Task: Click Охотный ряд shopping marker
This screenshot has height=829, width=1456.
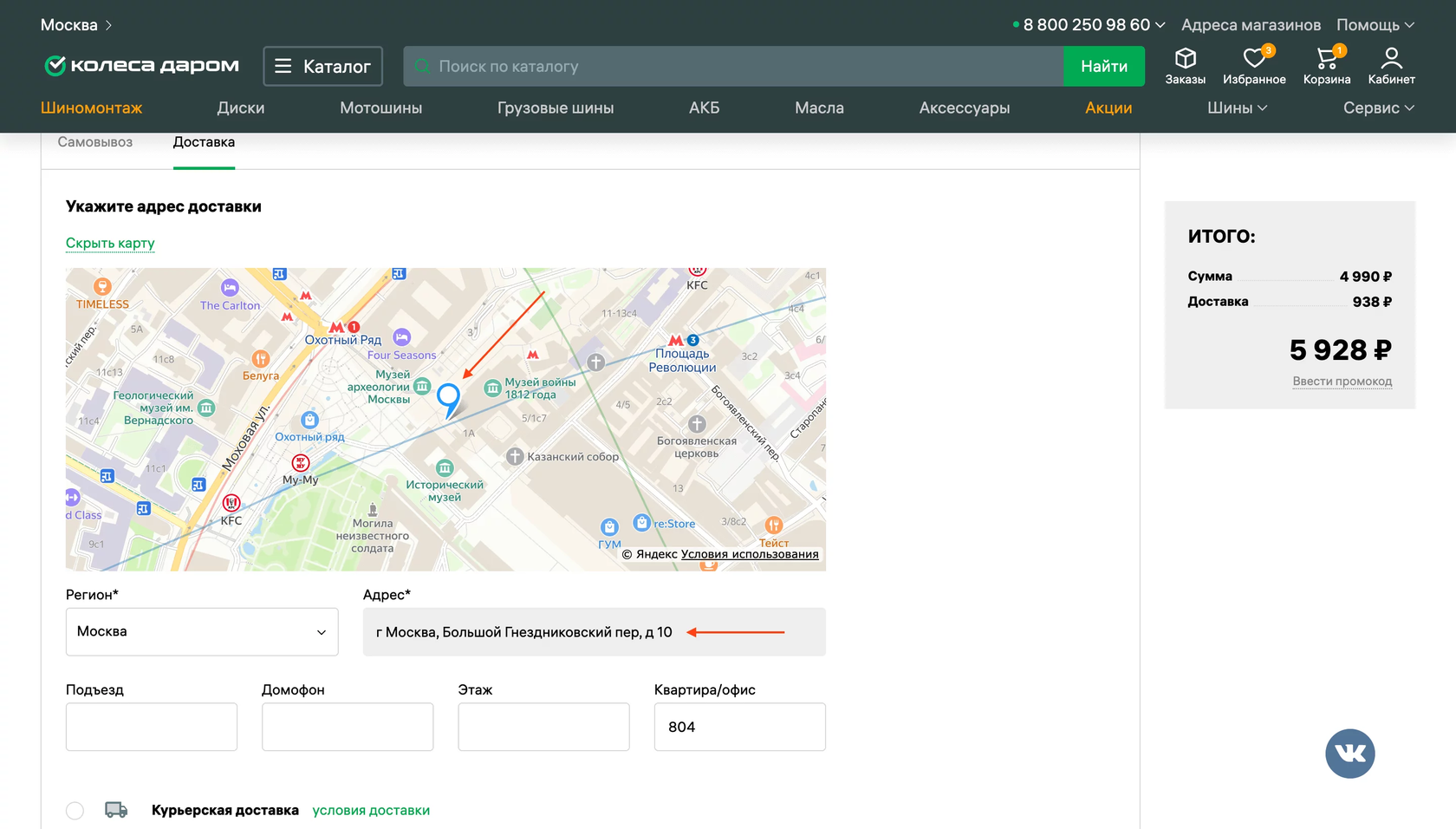Action: click(x=309, y=420)
